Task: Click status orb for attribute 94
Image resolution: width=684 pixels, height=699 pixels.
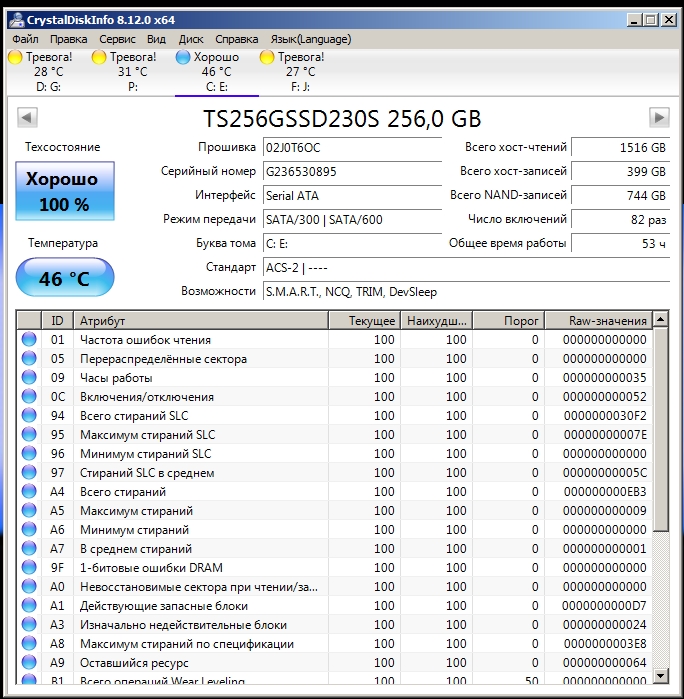Action: (29, 415)
